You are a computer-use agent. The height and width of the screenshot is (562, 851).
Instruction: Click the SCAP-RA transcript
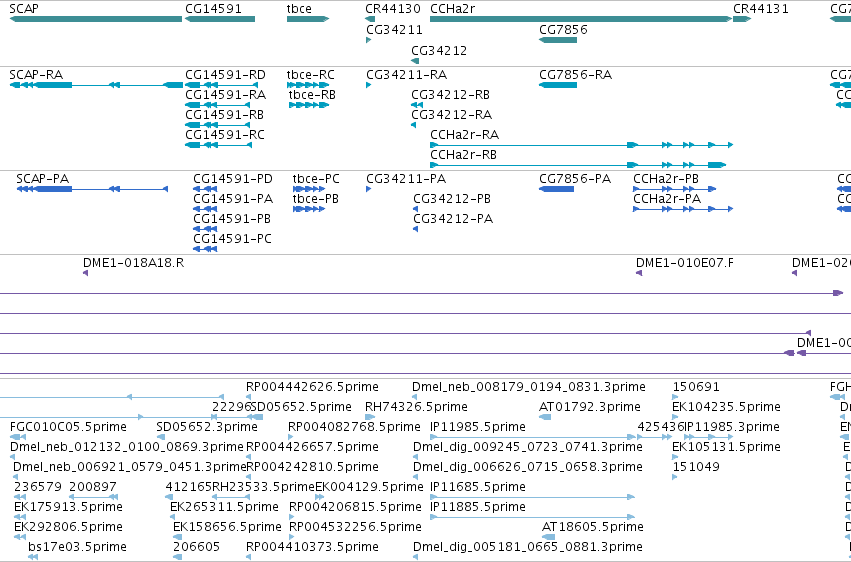point(96,85)
